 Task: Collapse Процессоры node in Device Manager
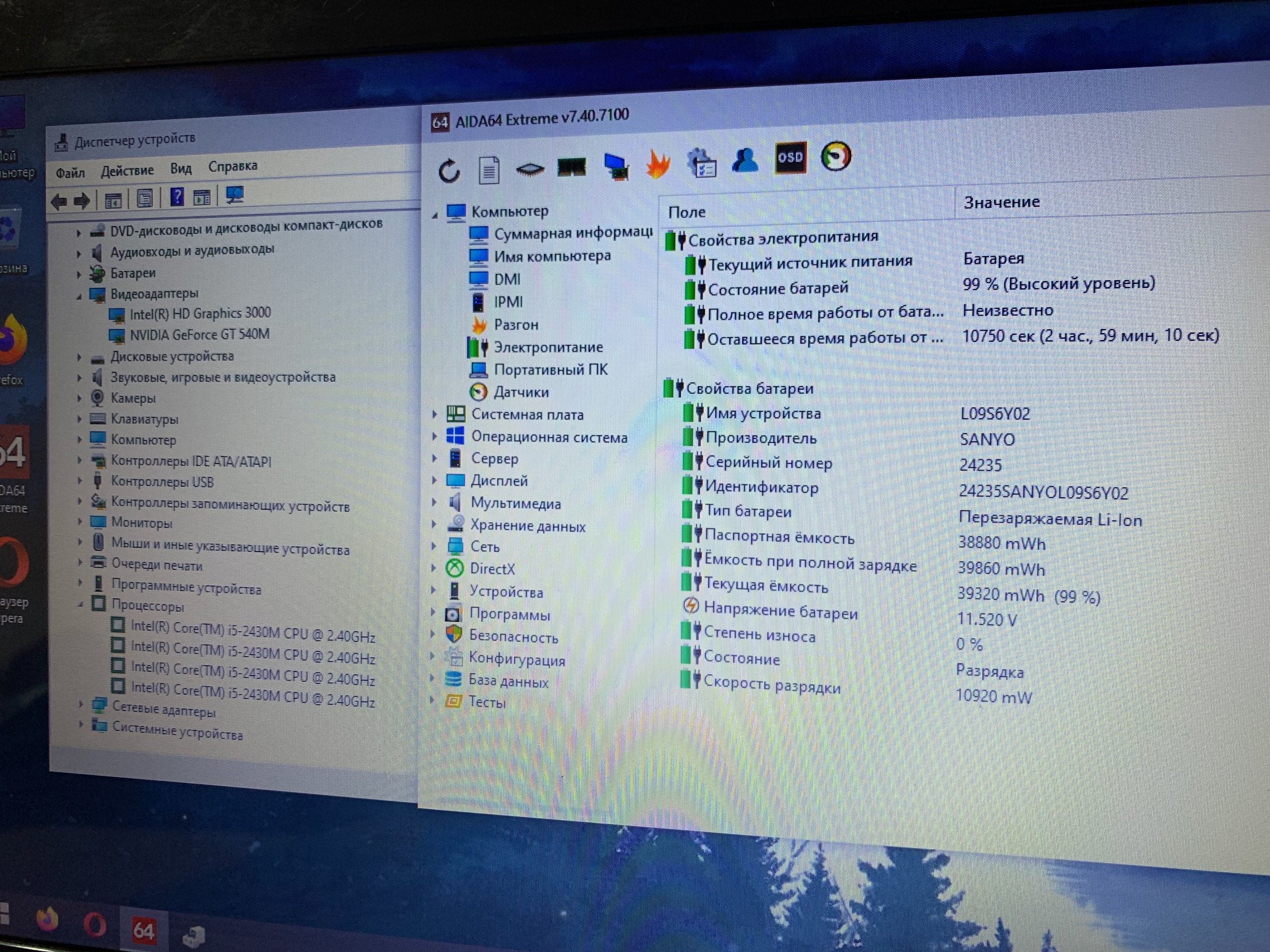[x=80, y=604]
